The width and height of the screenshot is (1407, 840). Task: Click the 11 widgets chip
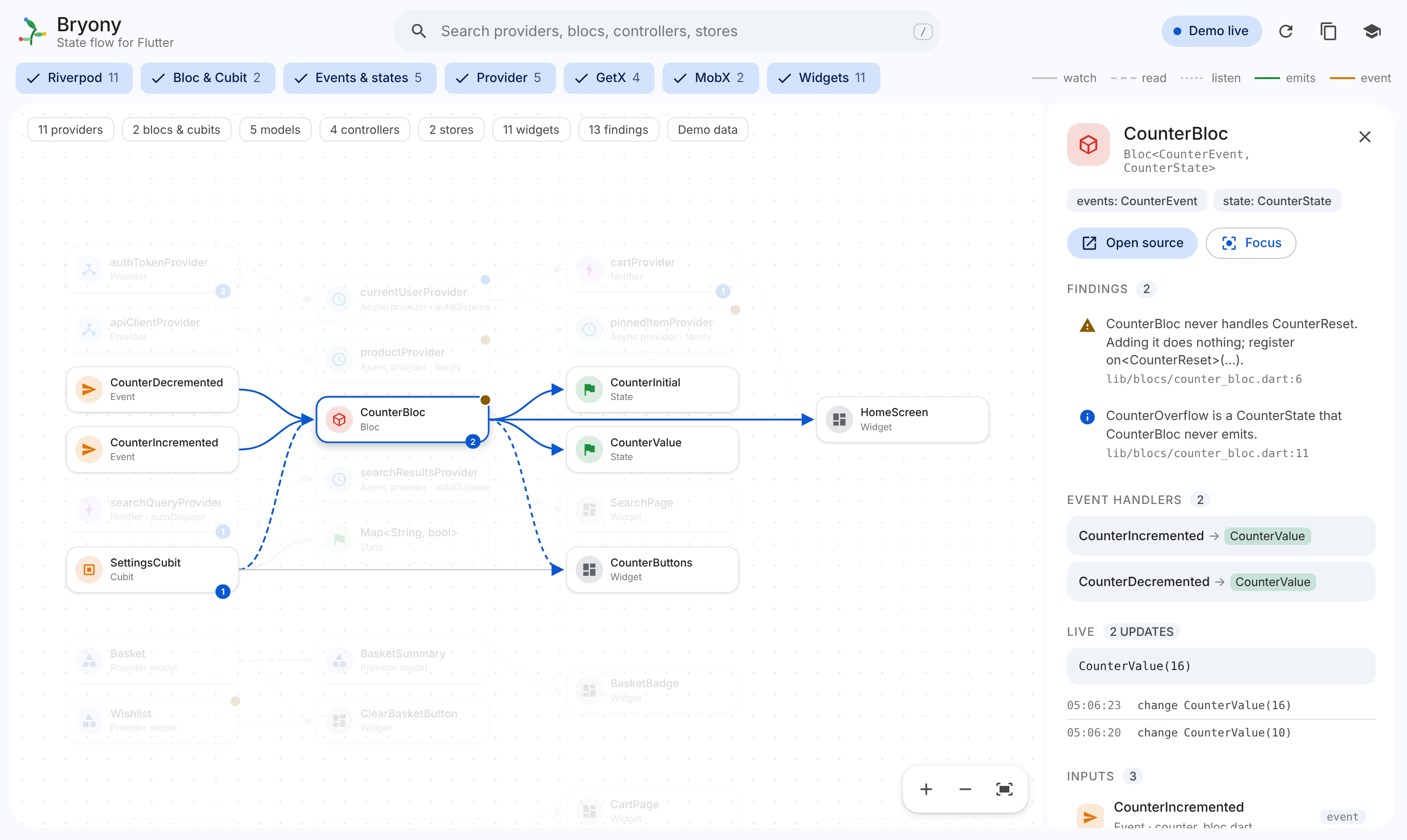[x=531, y=129]
